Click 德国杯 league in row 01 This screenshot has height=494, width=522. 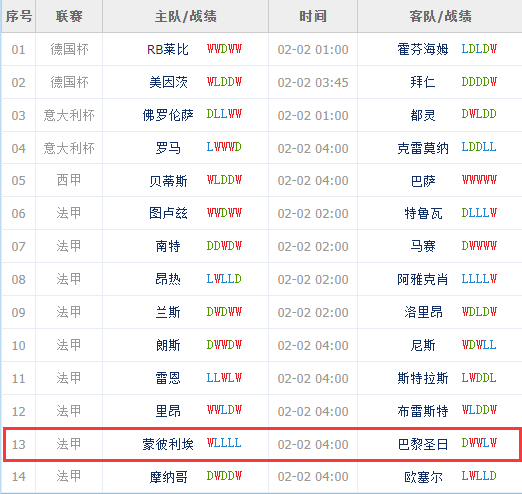(69, 49)
